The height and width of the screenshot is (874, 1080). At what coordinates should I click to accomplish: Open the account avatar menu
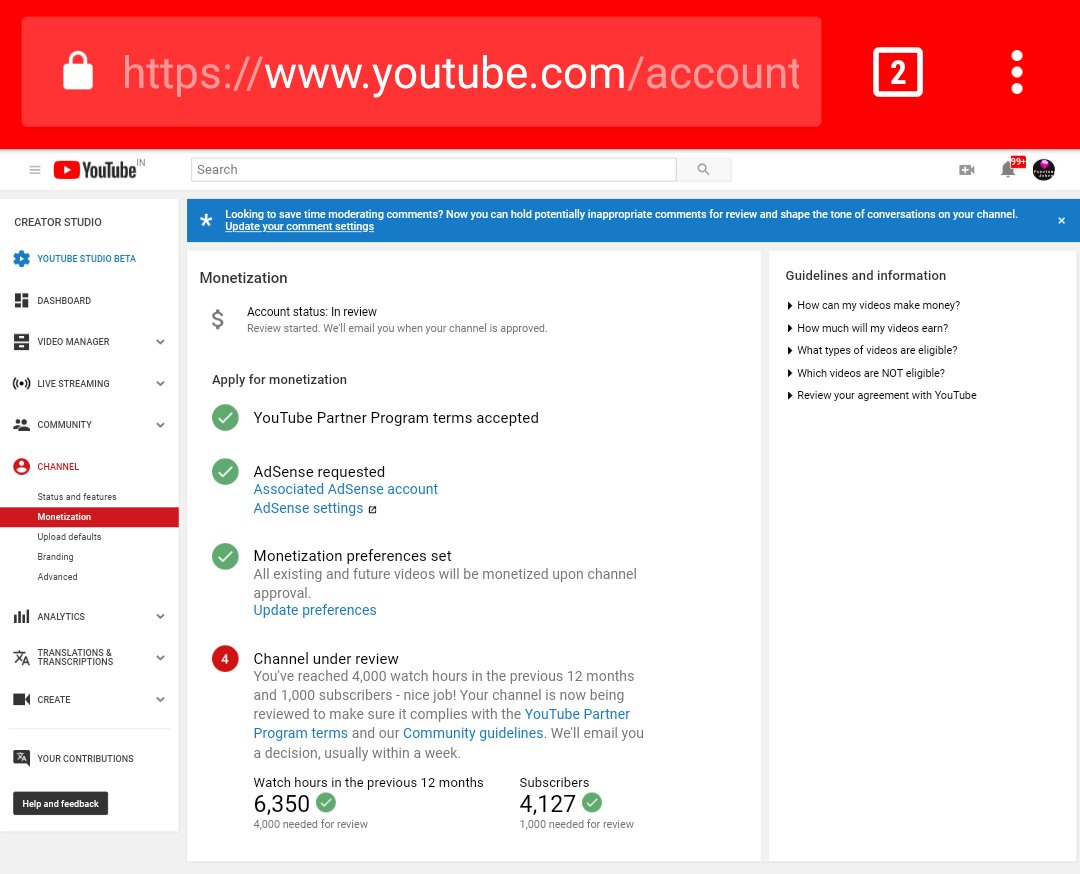click(1043, 169)
